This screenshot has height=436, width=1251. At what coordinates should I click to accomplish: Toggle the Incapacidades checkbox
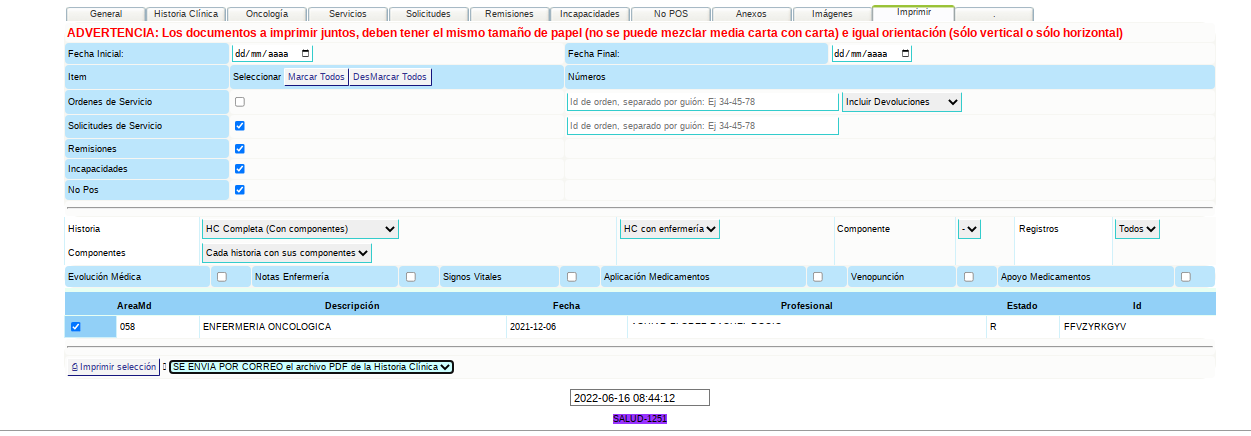point(240,169)
